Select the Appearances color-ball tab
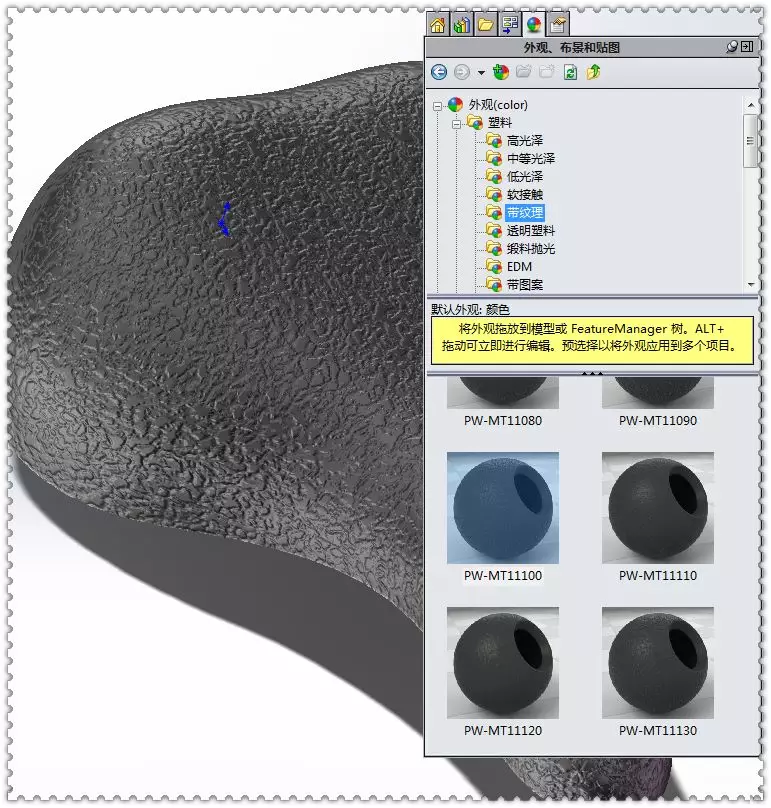 (534, 24)
